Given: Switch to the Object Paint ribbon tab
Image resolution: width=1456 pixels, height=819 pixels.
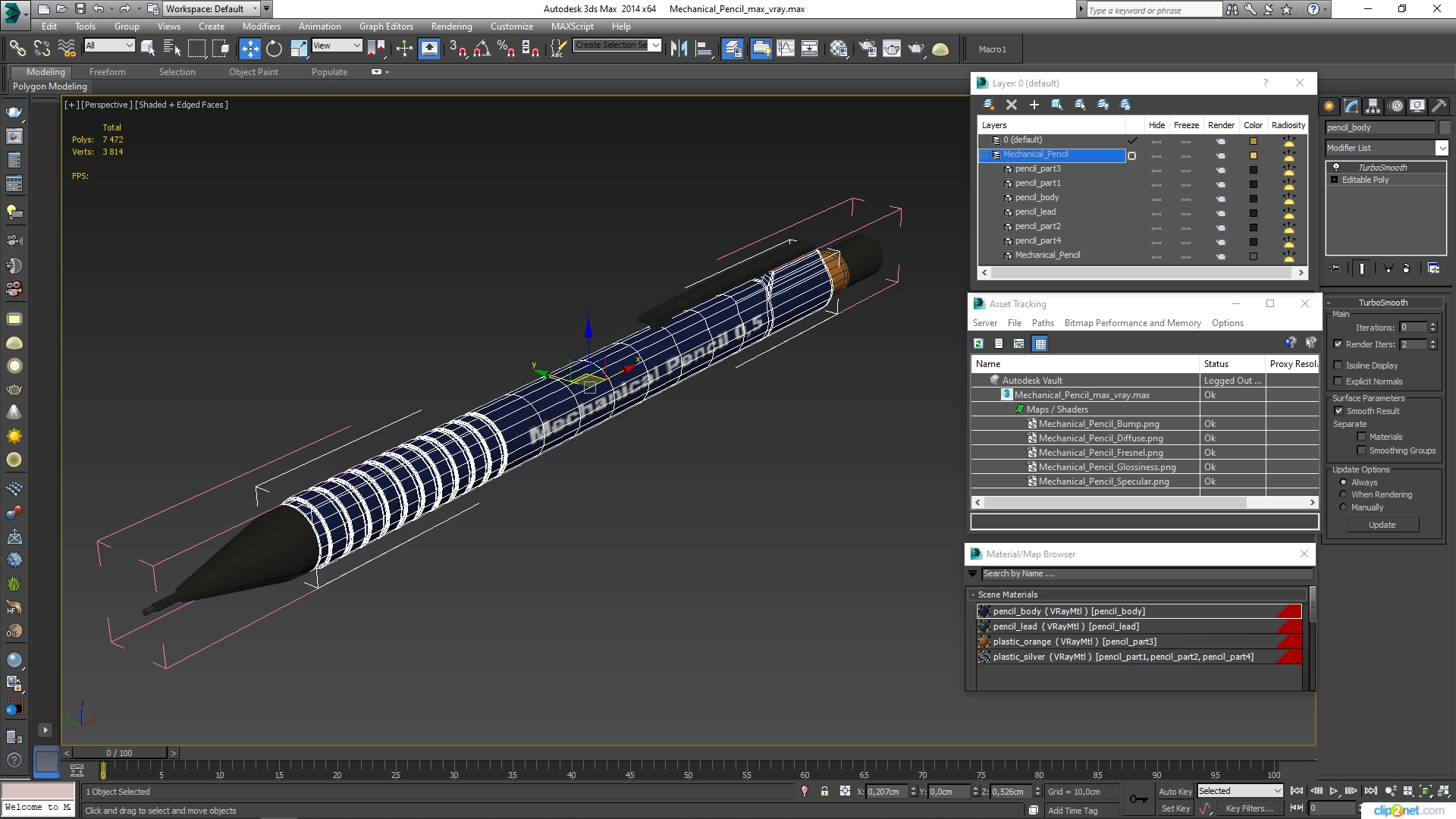Looking at the screenshot, I should [253, 72].
